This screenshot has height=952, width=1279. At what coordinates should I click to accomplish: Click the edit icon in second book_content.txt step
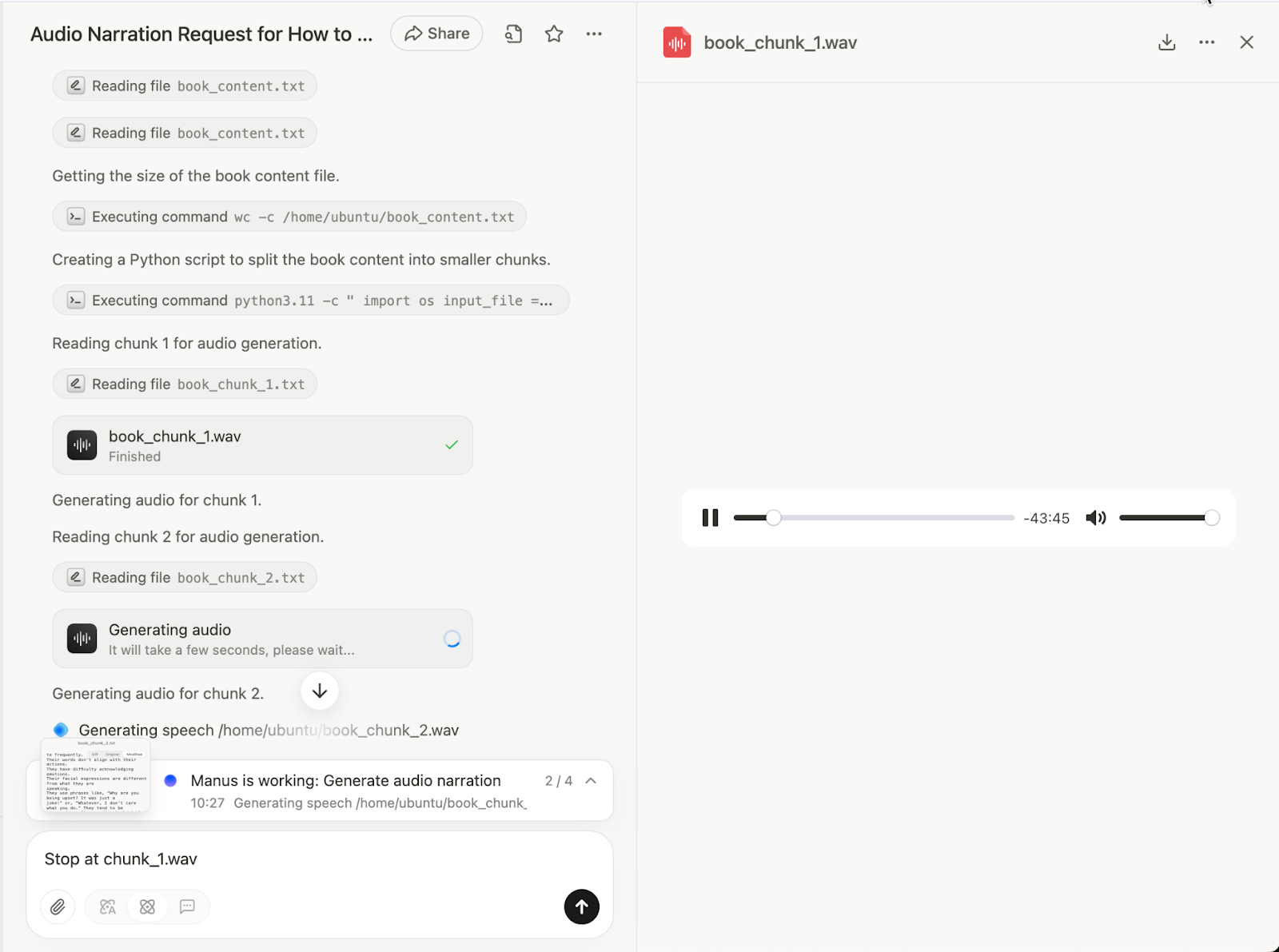pos(75,133)
